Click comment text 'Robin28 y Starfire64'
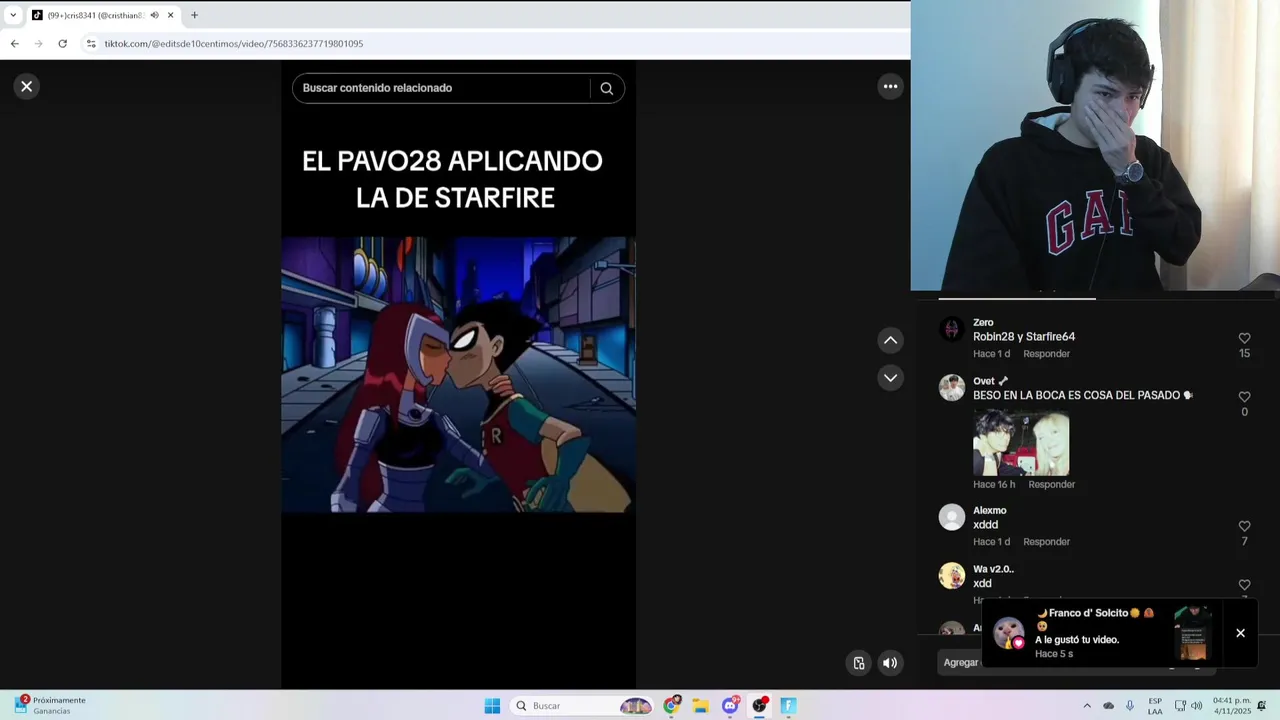Viewport: 1280px width, 720px height. [x=1024, y=337]
